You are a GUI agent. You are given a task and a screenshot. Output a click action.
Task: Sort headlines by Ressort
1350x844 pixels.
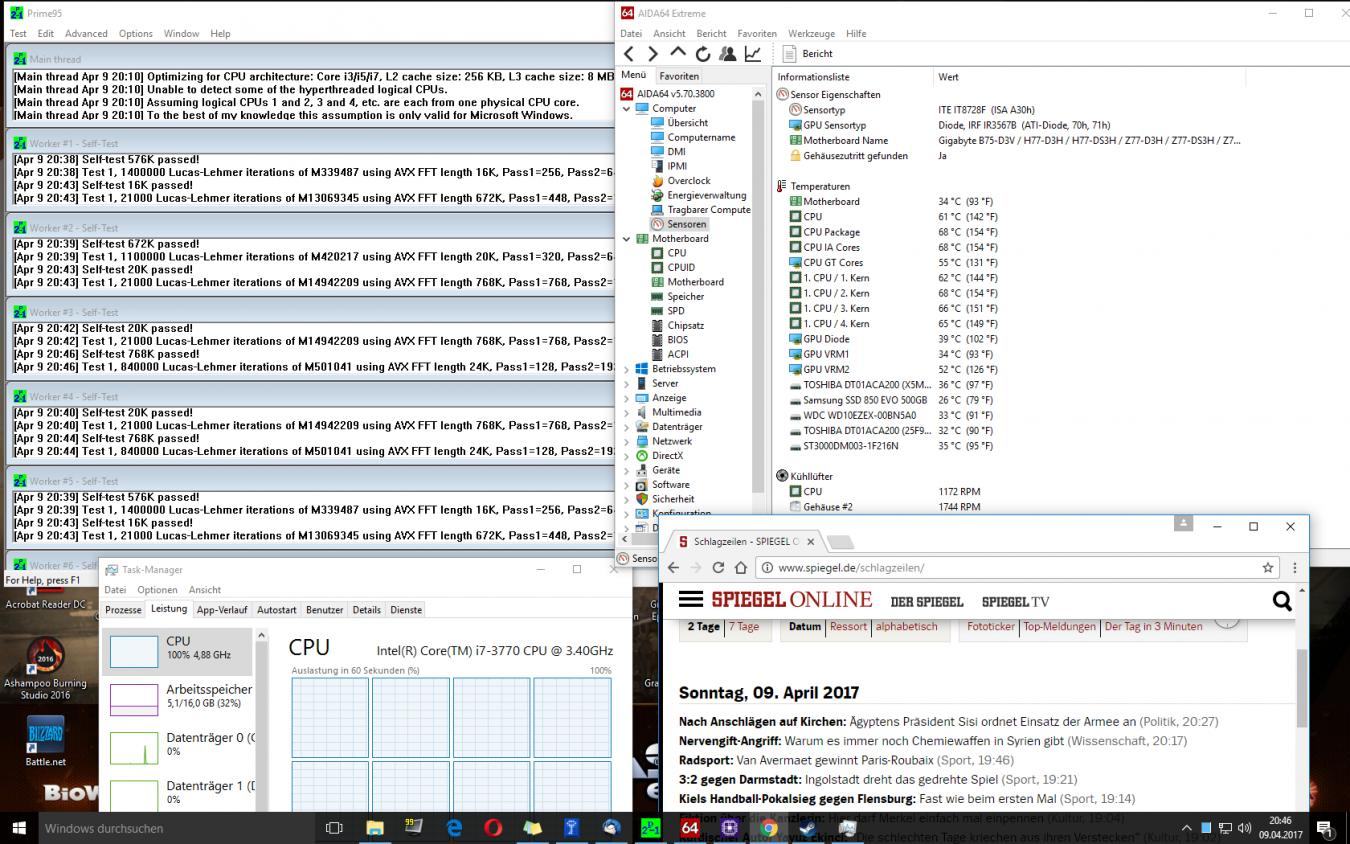[848, 627]
